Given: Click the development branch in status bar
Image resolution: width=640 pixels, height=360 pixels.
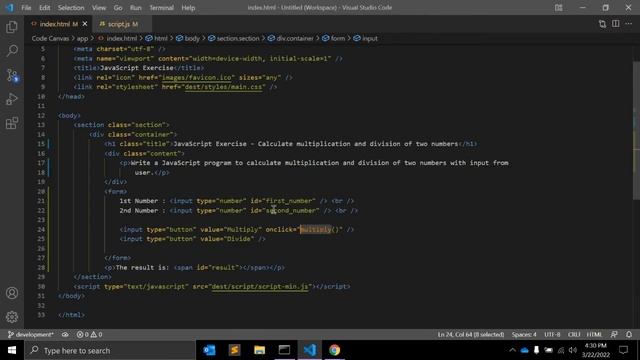Looking at the screenshot, I should [31, 334].
